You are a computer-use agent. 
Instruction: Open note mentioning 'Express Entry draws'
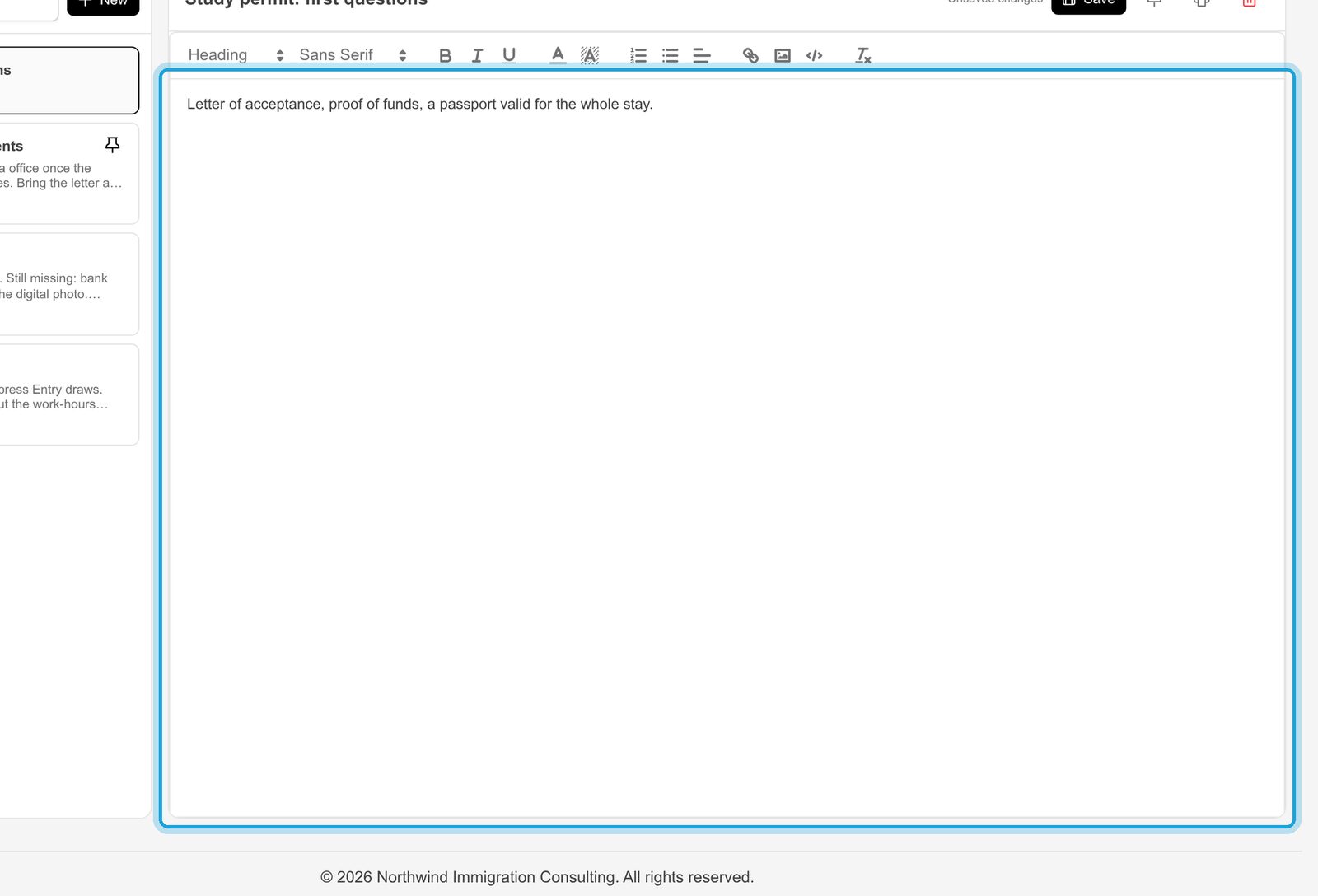69,394
